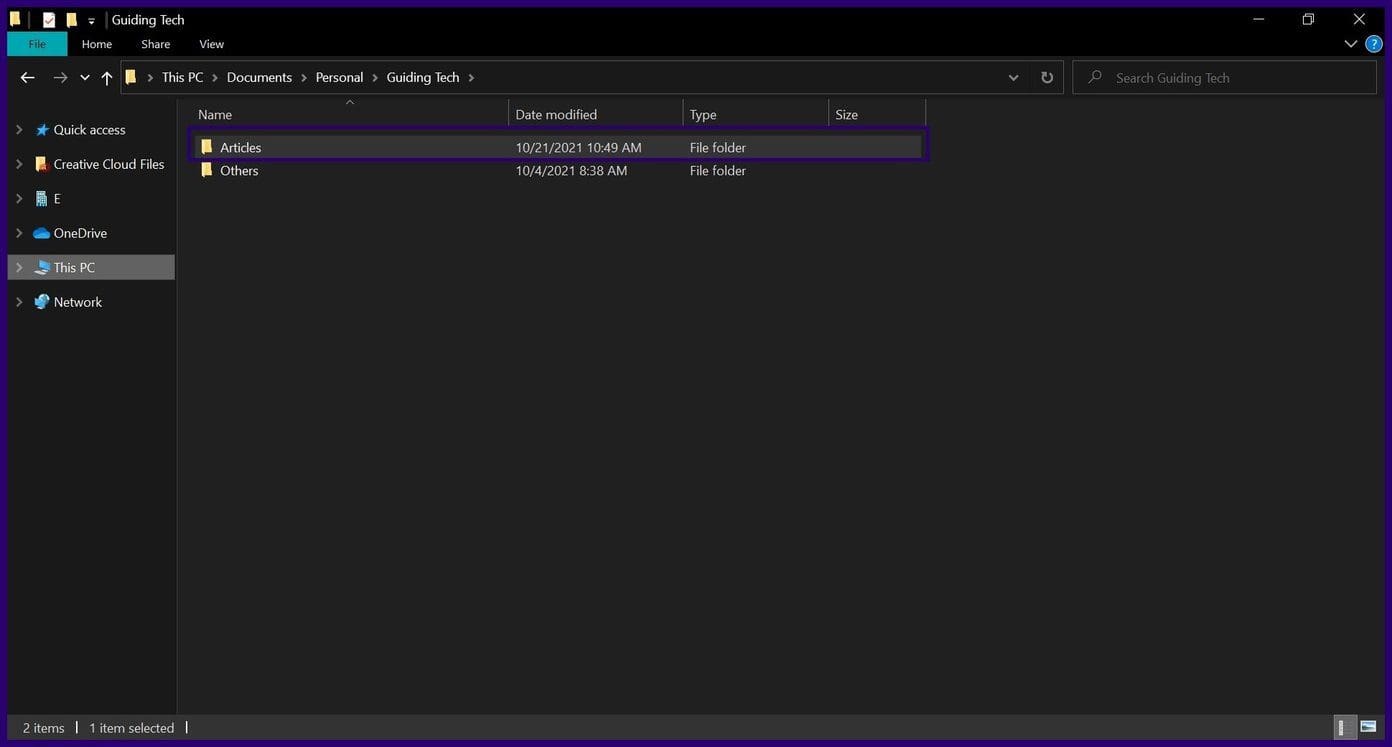Switch to Details view using status bar icon
This screenshot has width=1392, height=747.
(x=1344, y=727)
